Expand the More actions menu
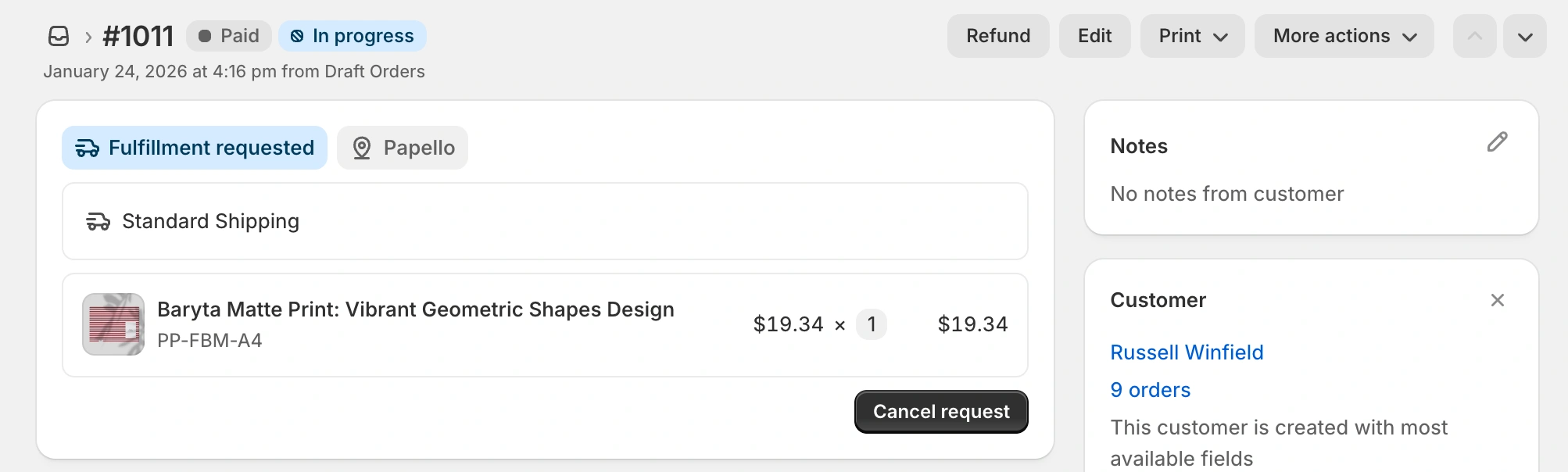Viewport: 1568px width, 472px height. pos(1343,35)
